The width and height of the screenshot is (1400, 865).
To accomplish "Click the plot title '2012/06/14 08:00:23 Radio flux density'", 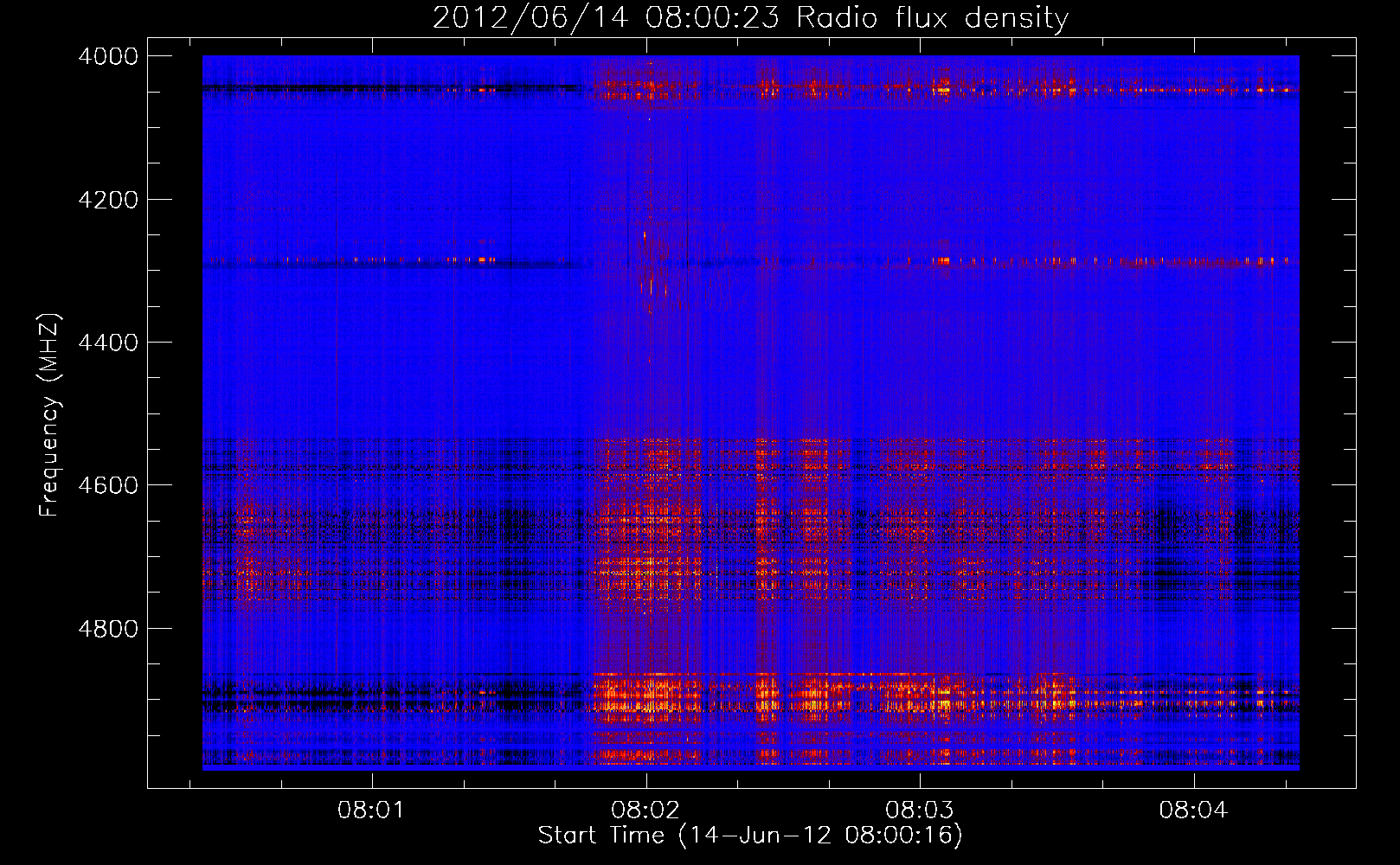I will pos(750,17).
